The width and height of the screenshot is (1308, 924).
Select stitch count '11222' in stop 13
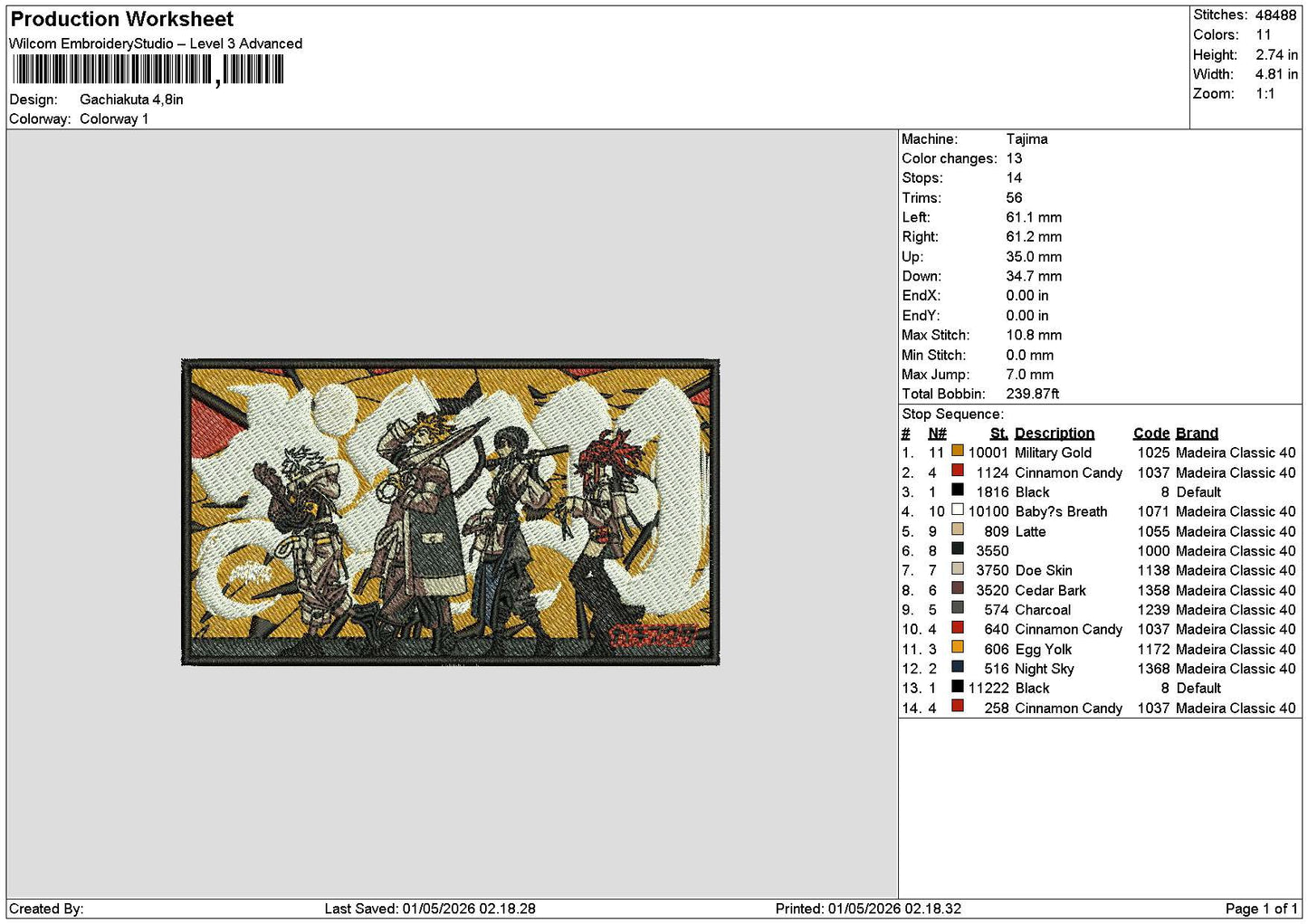tap(988, 688)
